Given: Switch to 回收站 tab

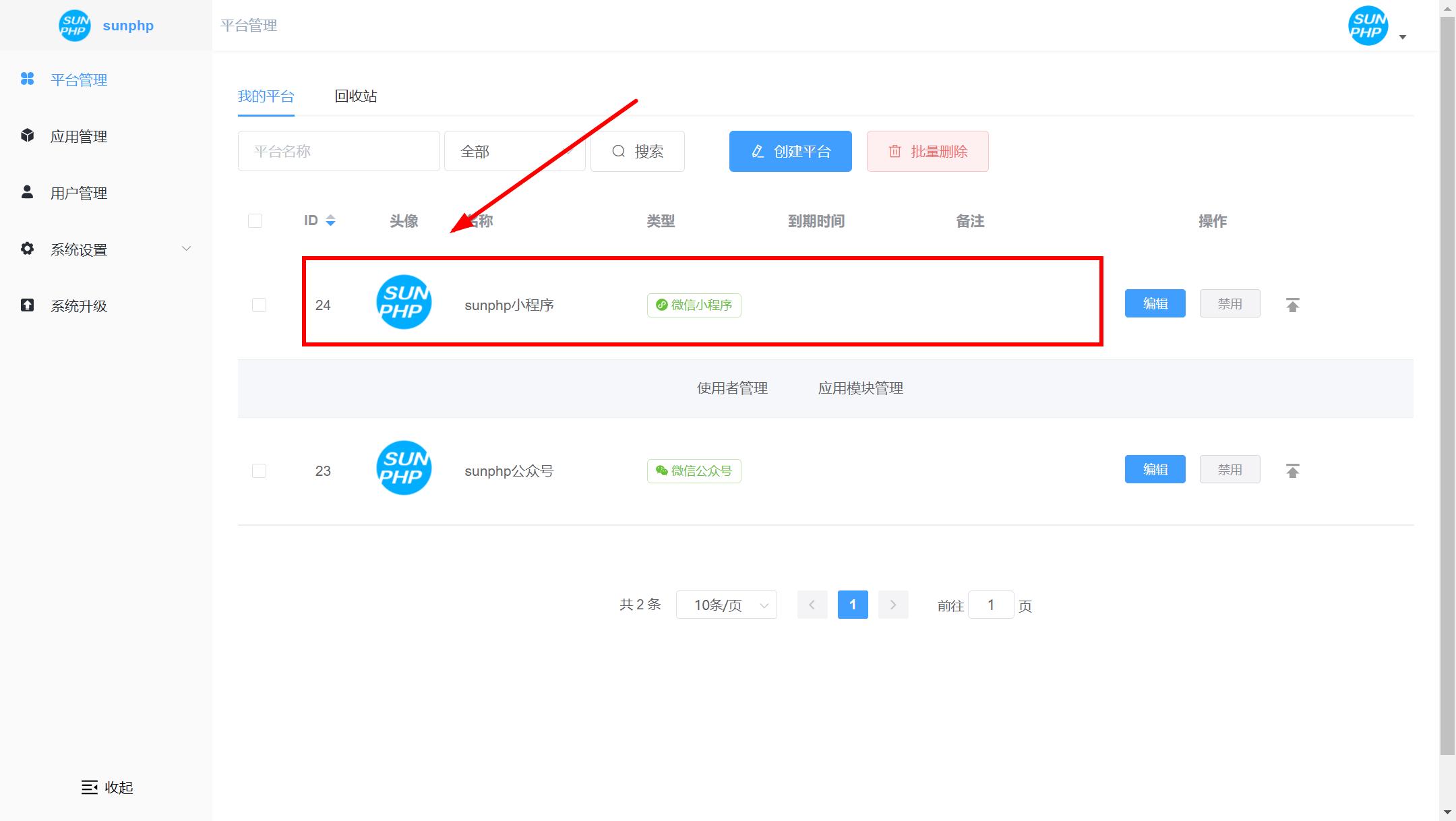Looking at the screenshot, I should pyautogui.click(x=355, y=96).
